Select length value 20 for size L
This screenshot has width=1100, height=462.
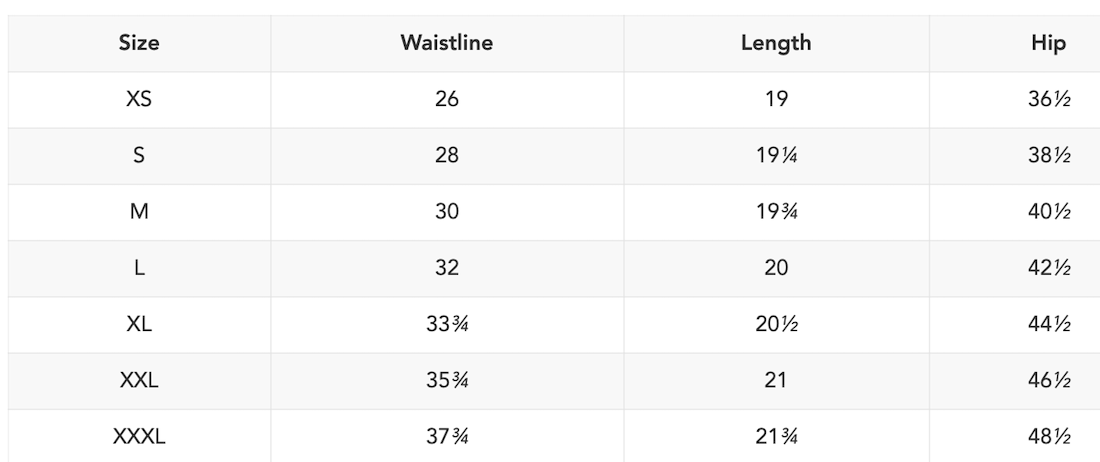coord(776,267)
